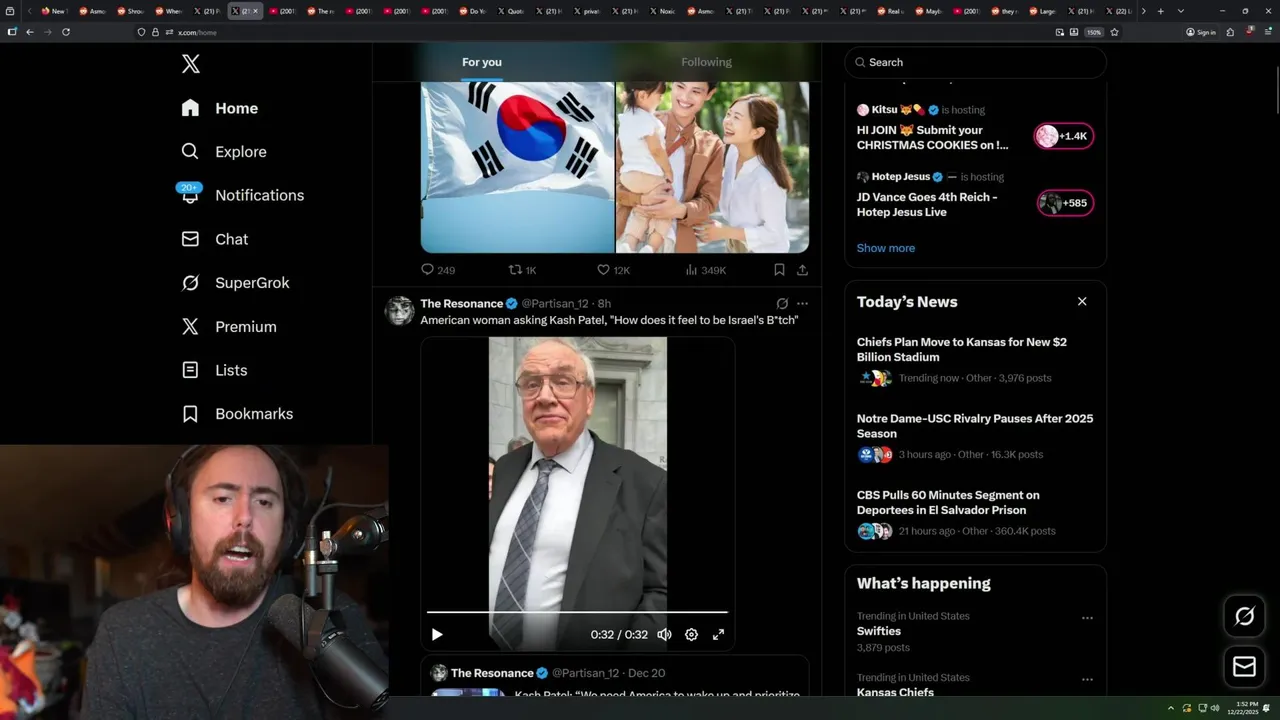
Task: Click Grok explain icon on Resonance post
Action: [782, 303]
